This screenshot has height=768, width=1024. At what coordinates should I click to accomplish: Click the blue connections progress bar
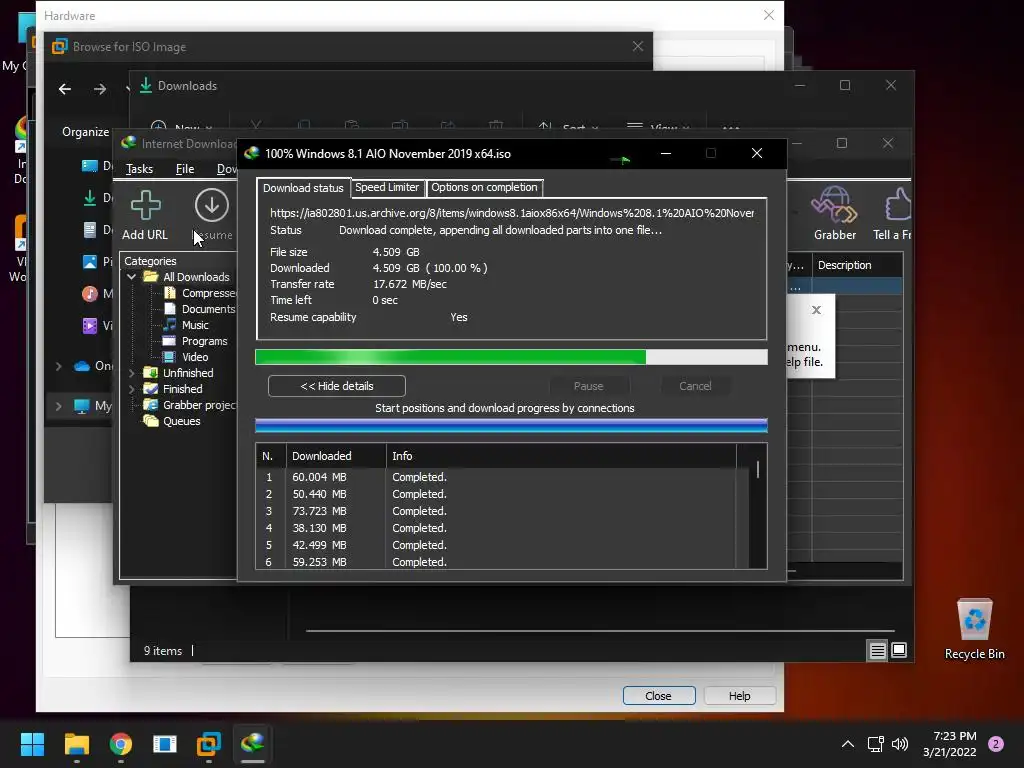tap(511, 426)
